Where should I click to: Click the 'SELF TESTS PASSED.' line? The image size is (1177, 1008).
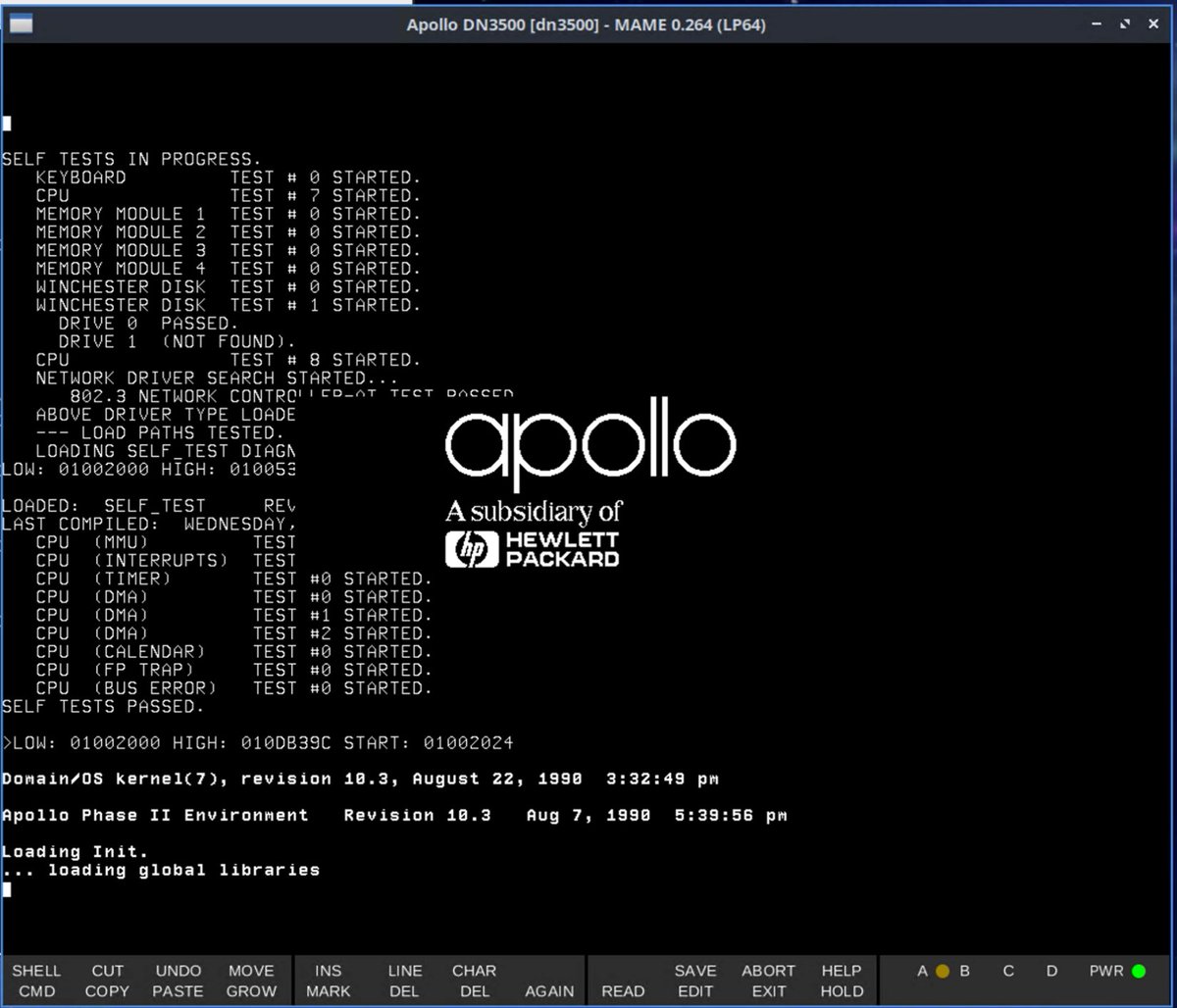click(103, 706)
